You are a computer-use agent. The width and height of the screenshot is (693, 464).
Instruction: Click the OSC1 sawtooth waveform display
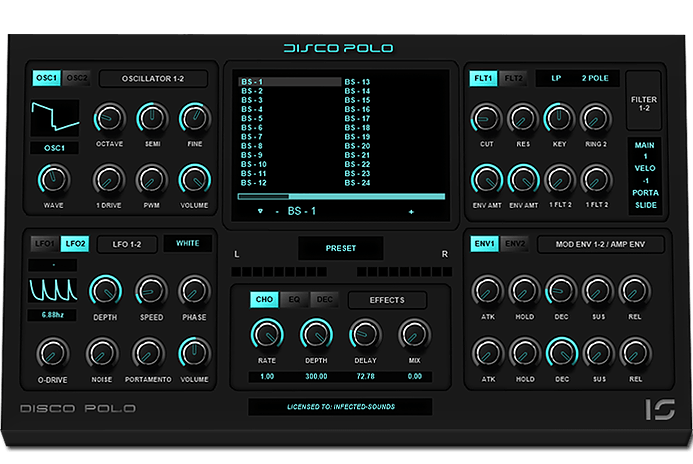(53, 118)
